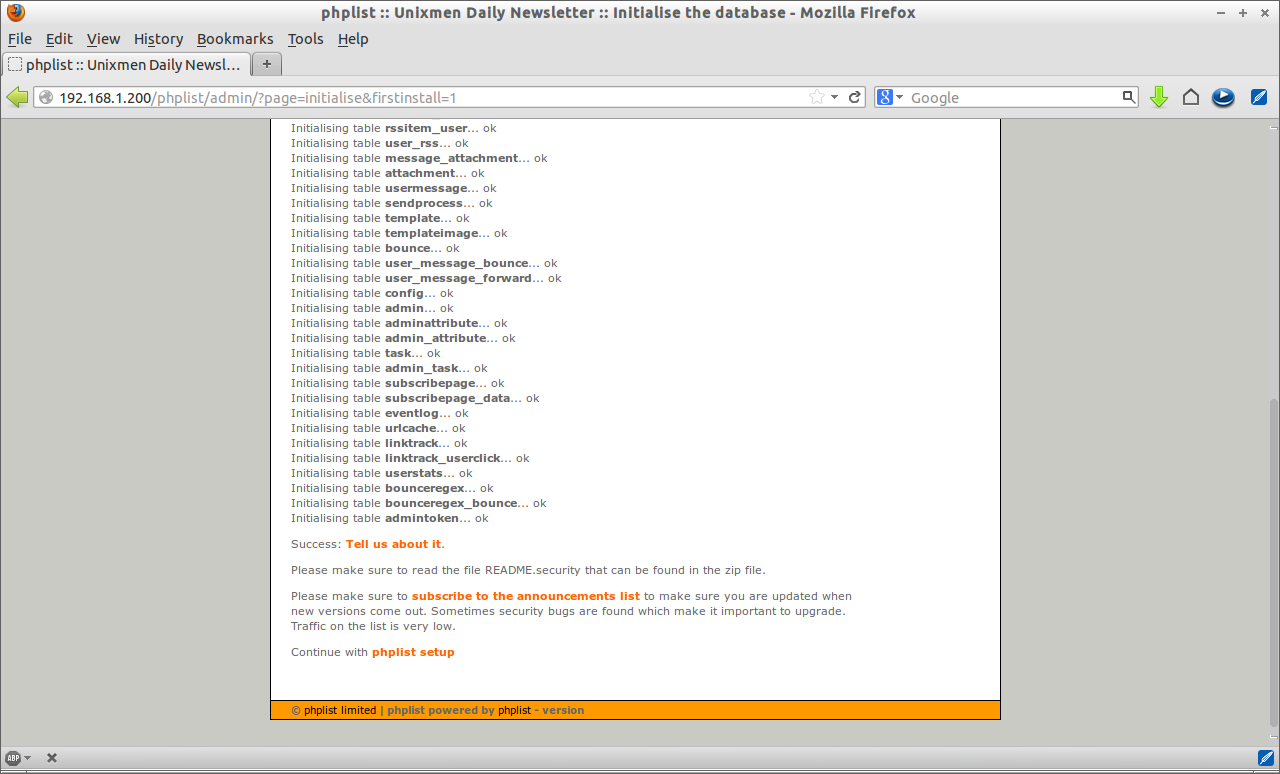Reload the current page

pyautogui.click(x=855, y=97)
